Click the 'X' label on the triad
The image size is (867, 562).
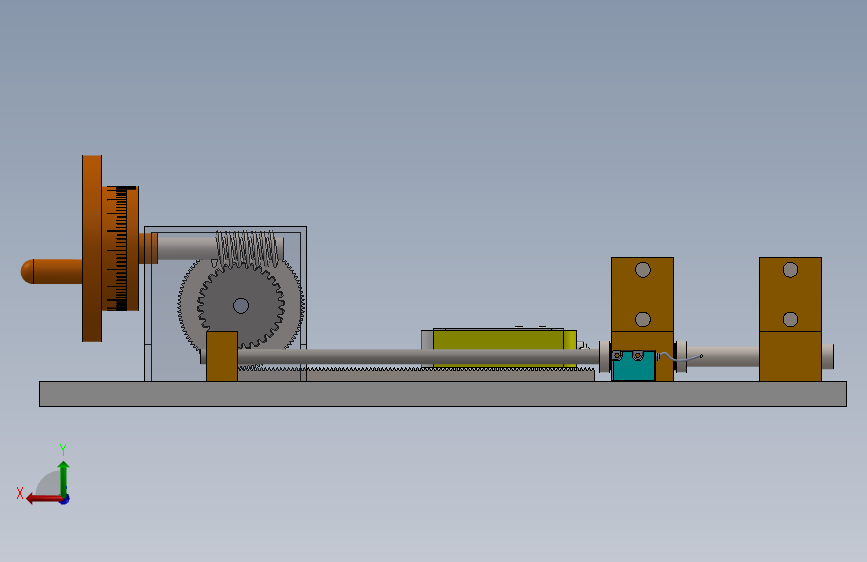(x=20, y=493)
